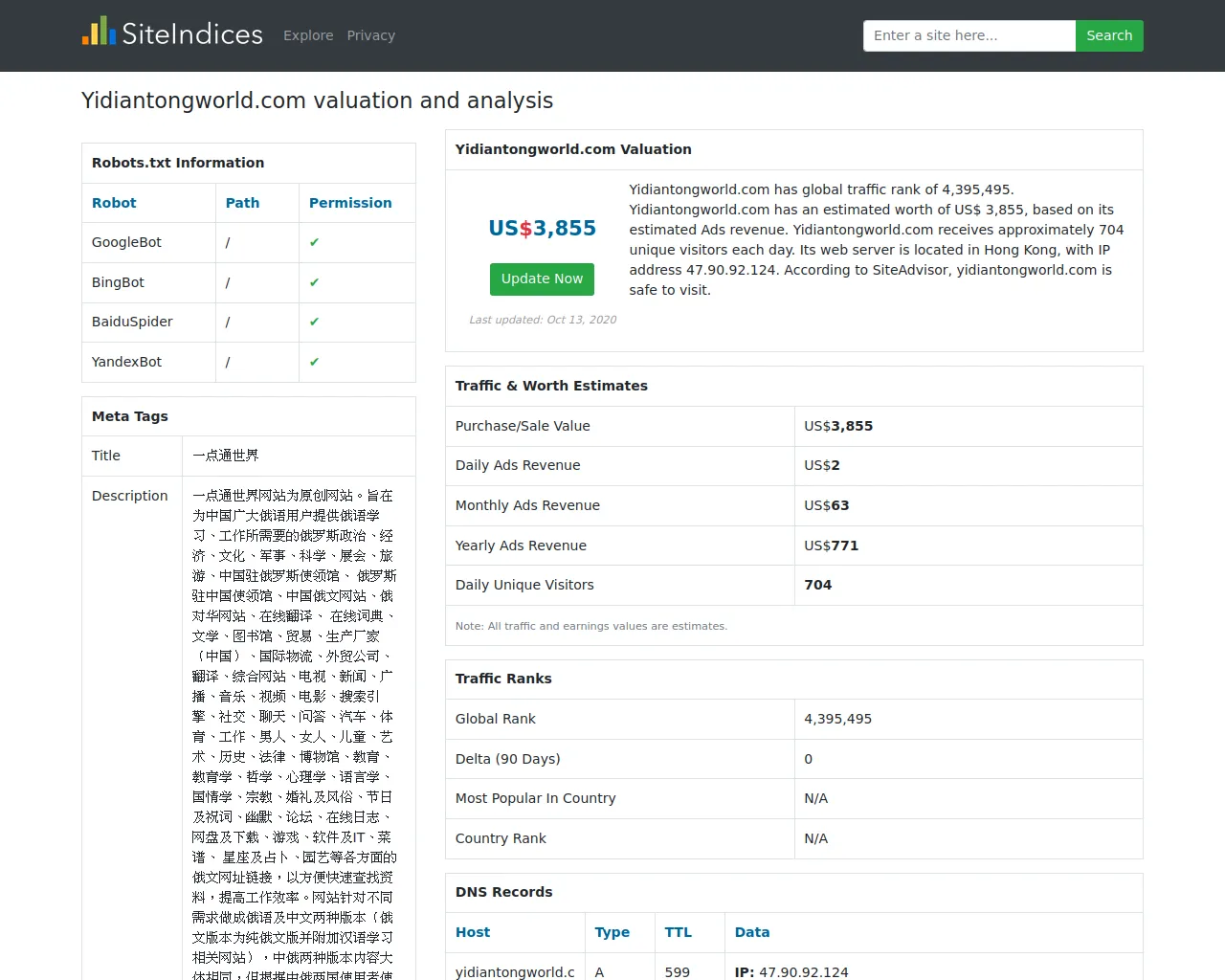Viewport: 1225px width, 980px height.
Task: Click the YandexBot permission checkmark
Action: tap(314, 362)
